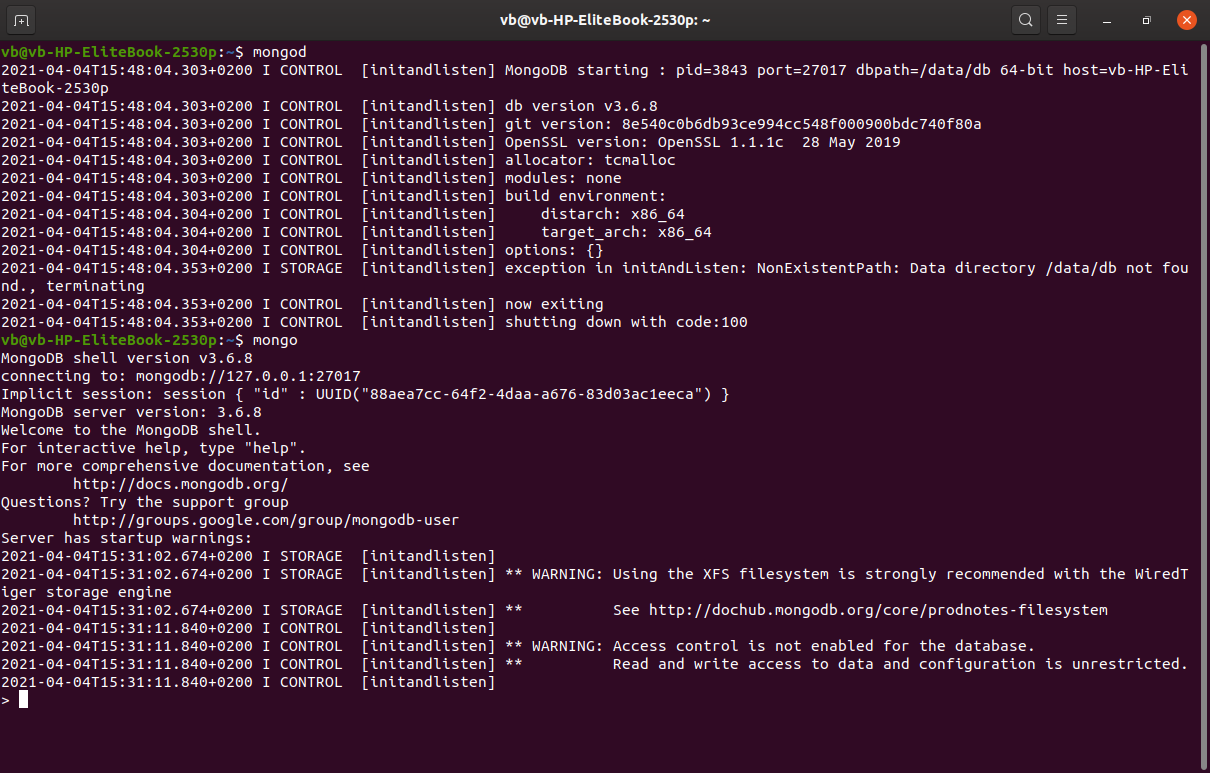1210x773 pixels.
Task: Click the wrapped line "iger storage engine"
Action: 86,592
